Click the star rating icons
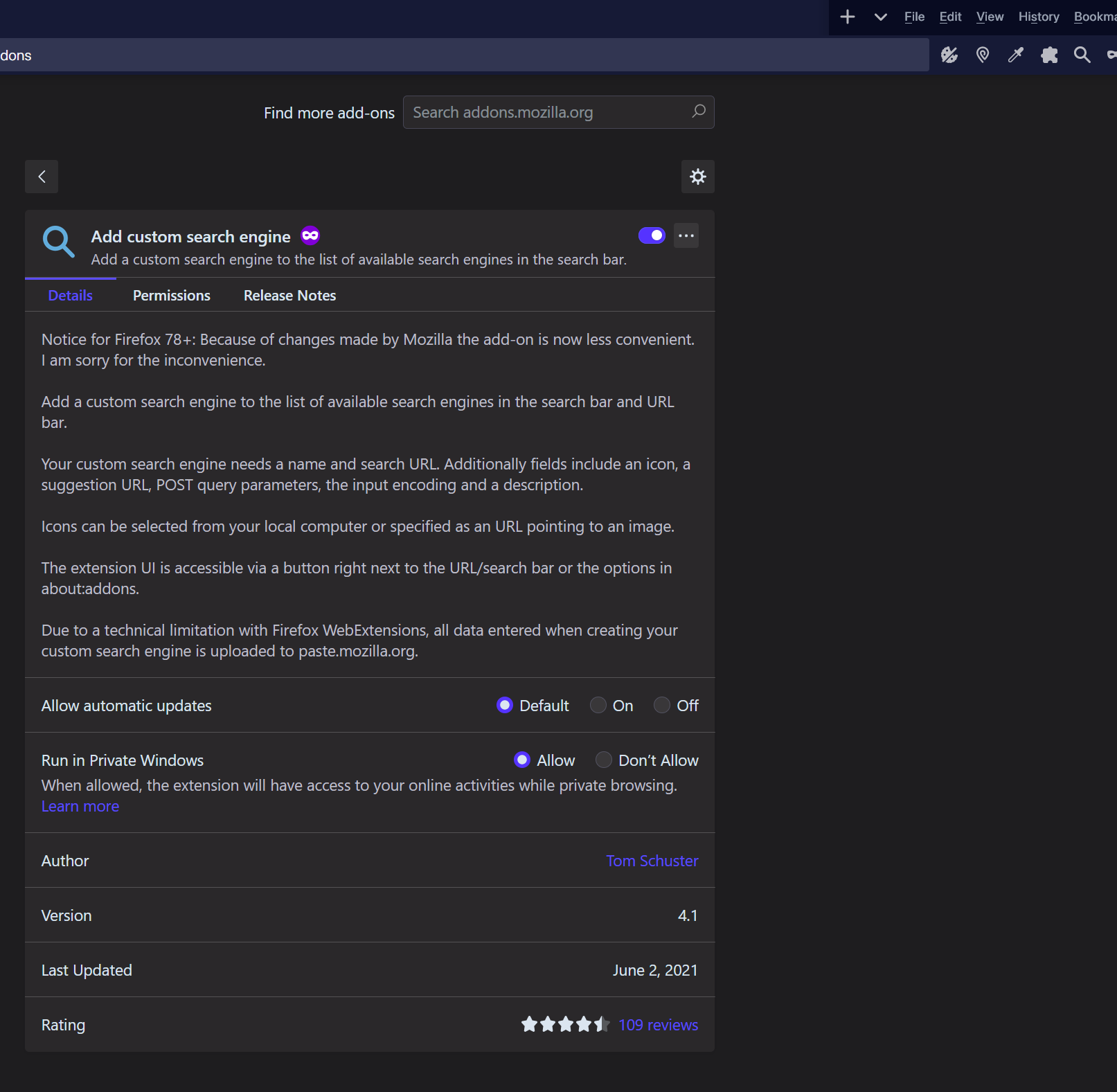Image resolution: width=1117 pixels, height=1092 pixels. pyautogui.click(x=565, y=1024)
